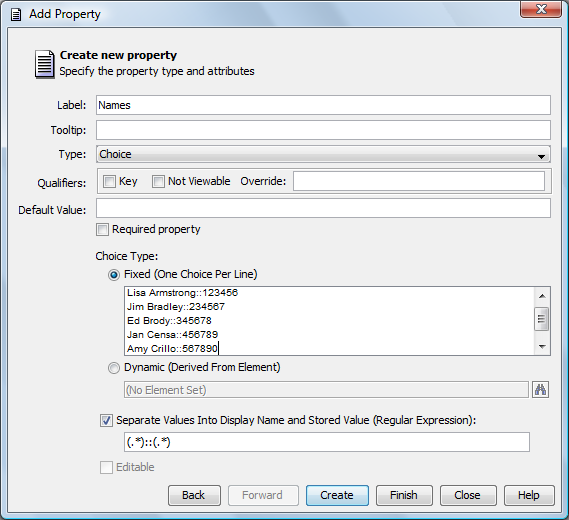Screen dimensions: 569x520
Task: Open Help for this dialog
Action: (x=529, y=495)
